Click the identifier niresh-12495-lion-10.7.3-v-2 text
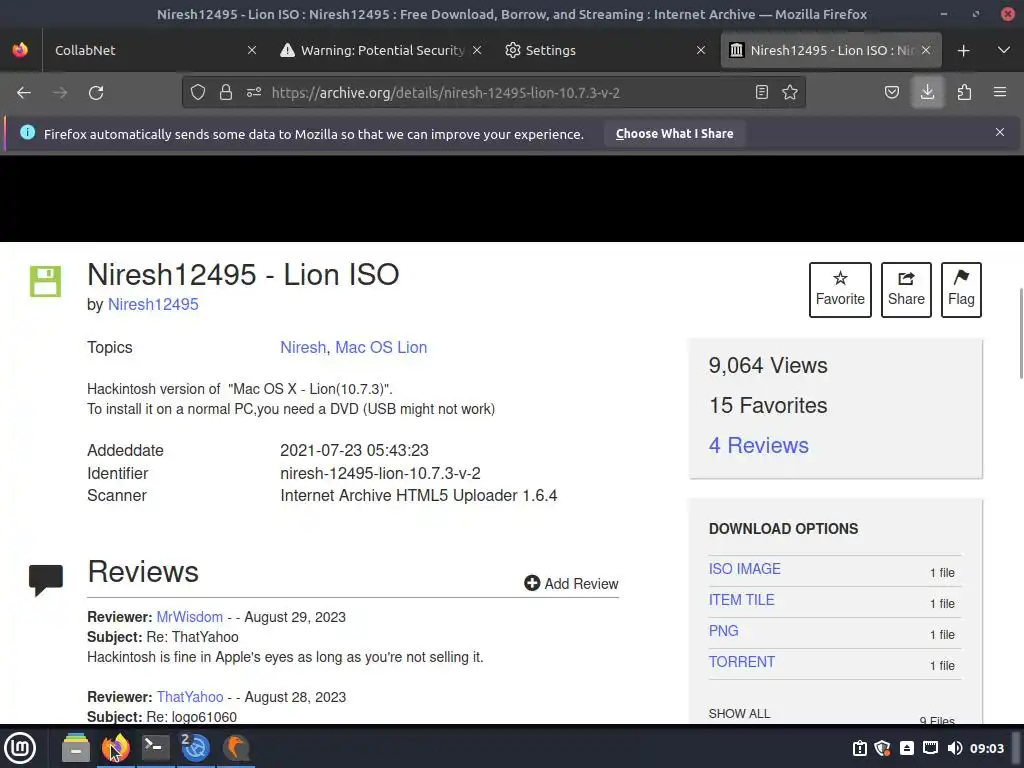1024x768 pixels. (x=380, y=473)
